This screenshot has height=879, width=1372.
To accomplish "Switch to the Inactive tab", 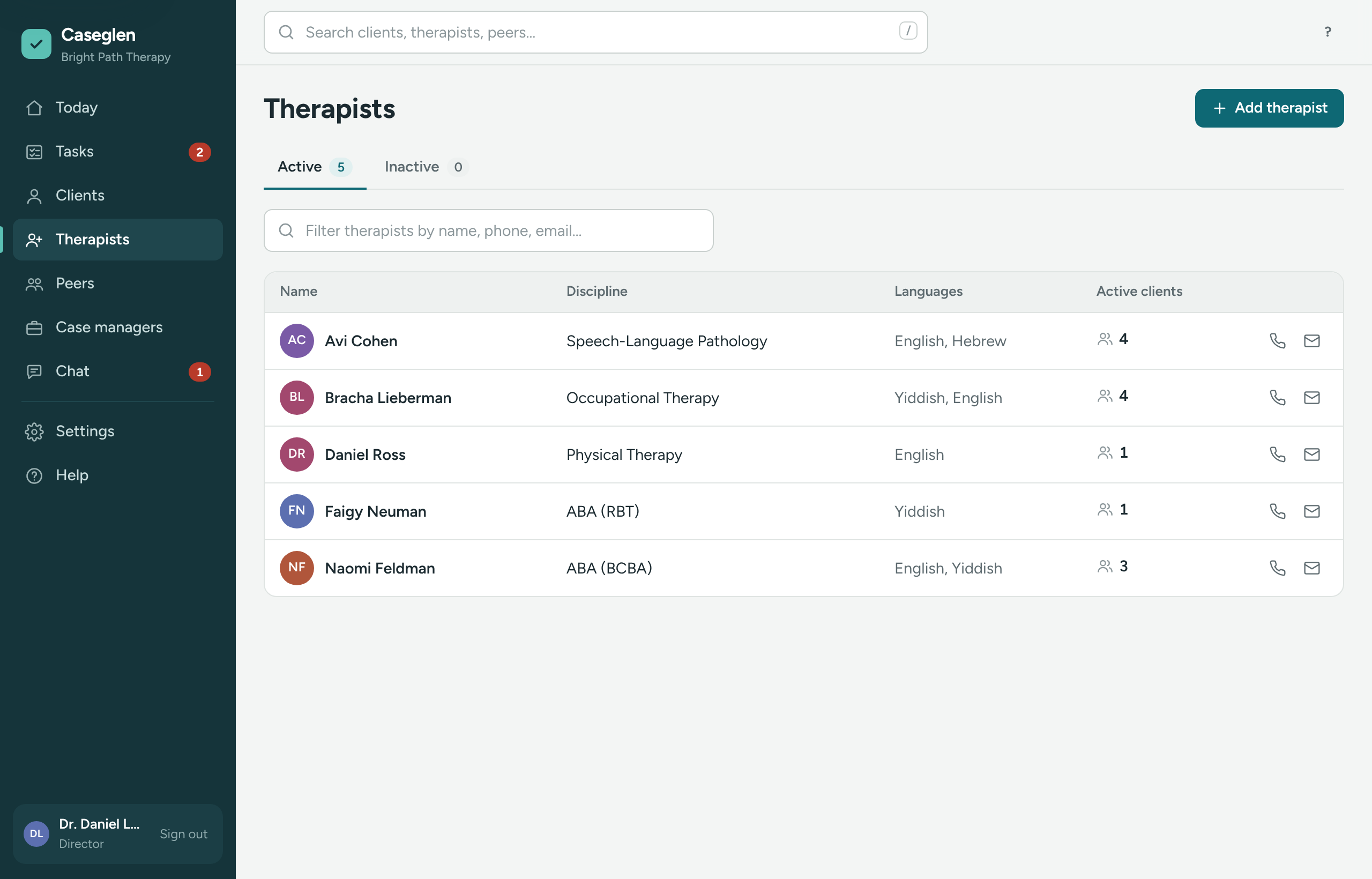I will coord(426,167).
